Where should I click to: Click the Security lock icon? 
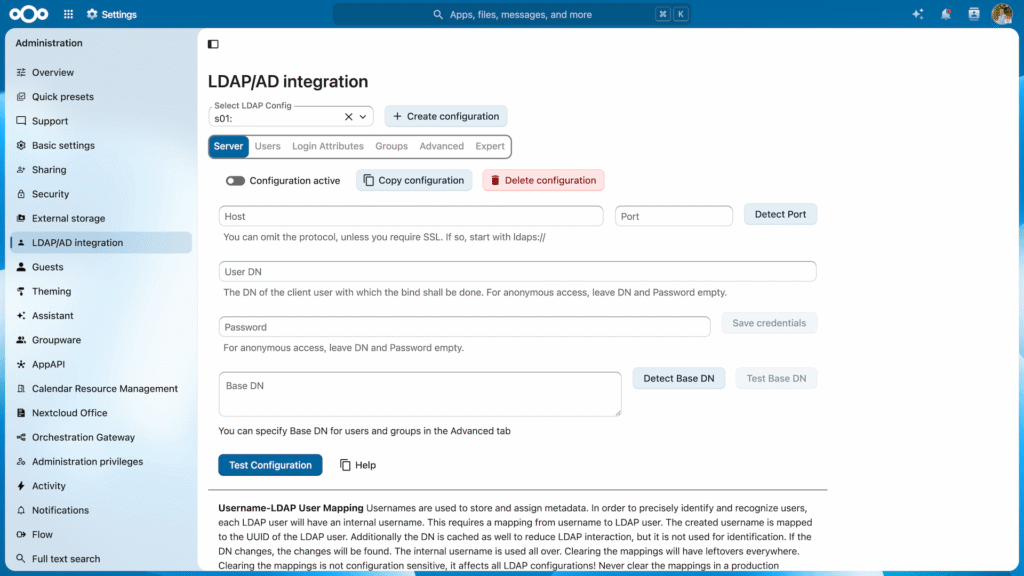point(21,194)
